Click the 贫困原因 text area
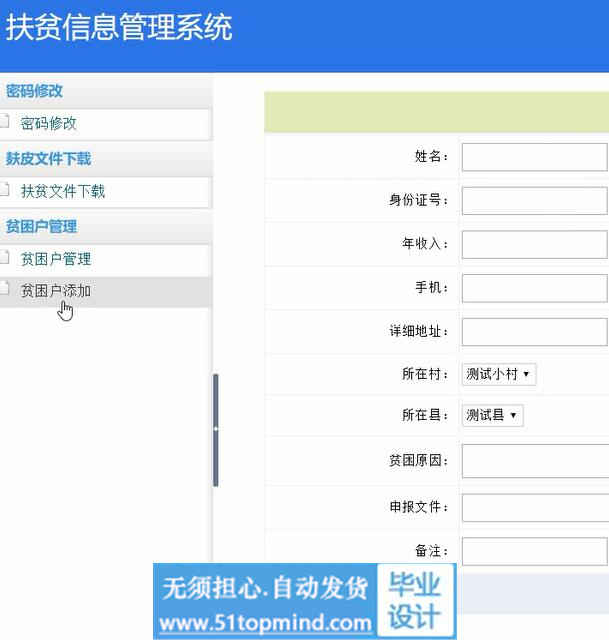609x640 pixels. (534, 461)
